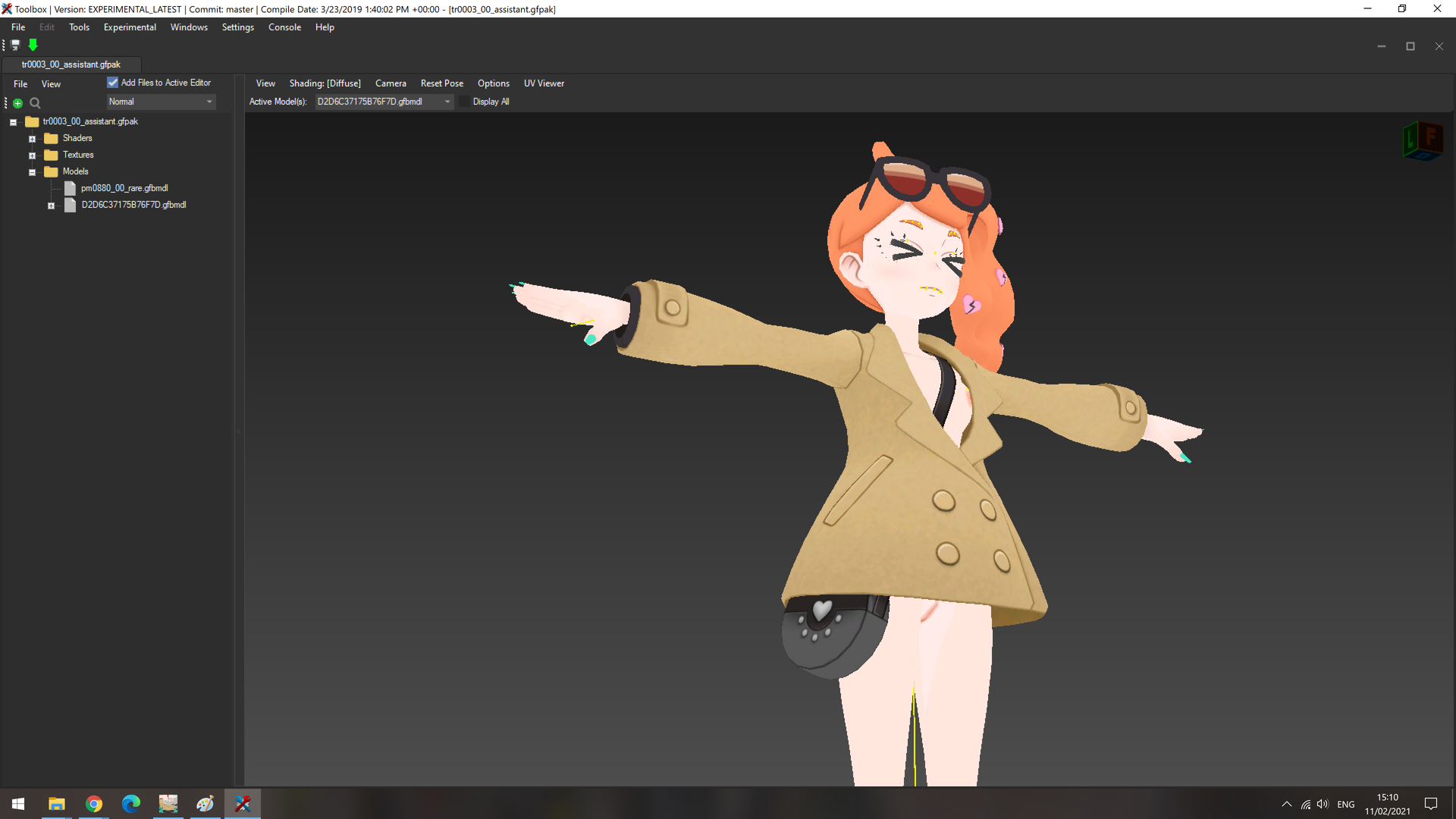
Task: Open the file panel's View menu
Action: [x=51, y=84]
